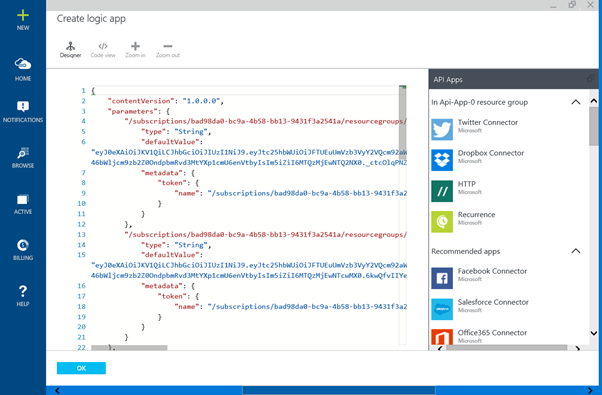Viewport: 602px width, 395px height.
Task: Click the "contentVersion" line in code
Action: (x=166, y=101)
